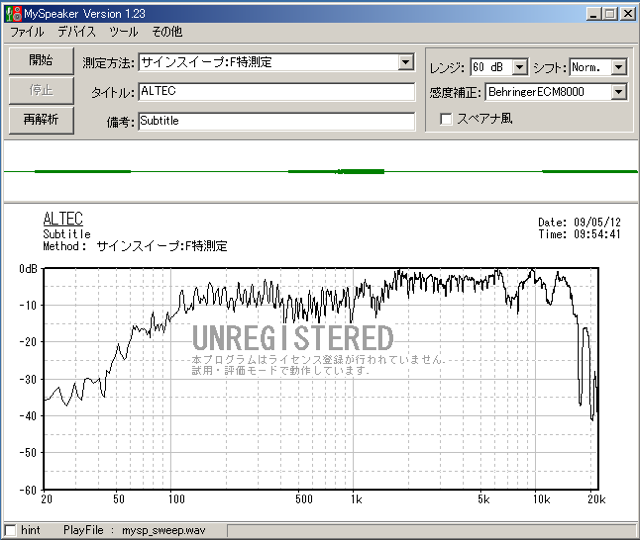This screenshot has height=540, width=640.
Task: Click the 1k frequency axis label
Action: (356, 499)
